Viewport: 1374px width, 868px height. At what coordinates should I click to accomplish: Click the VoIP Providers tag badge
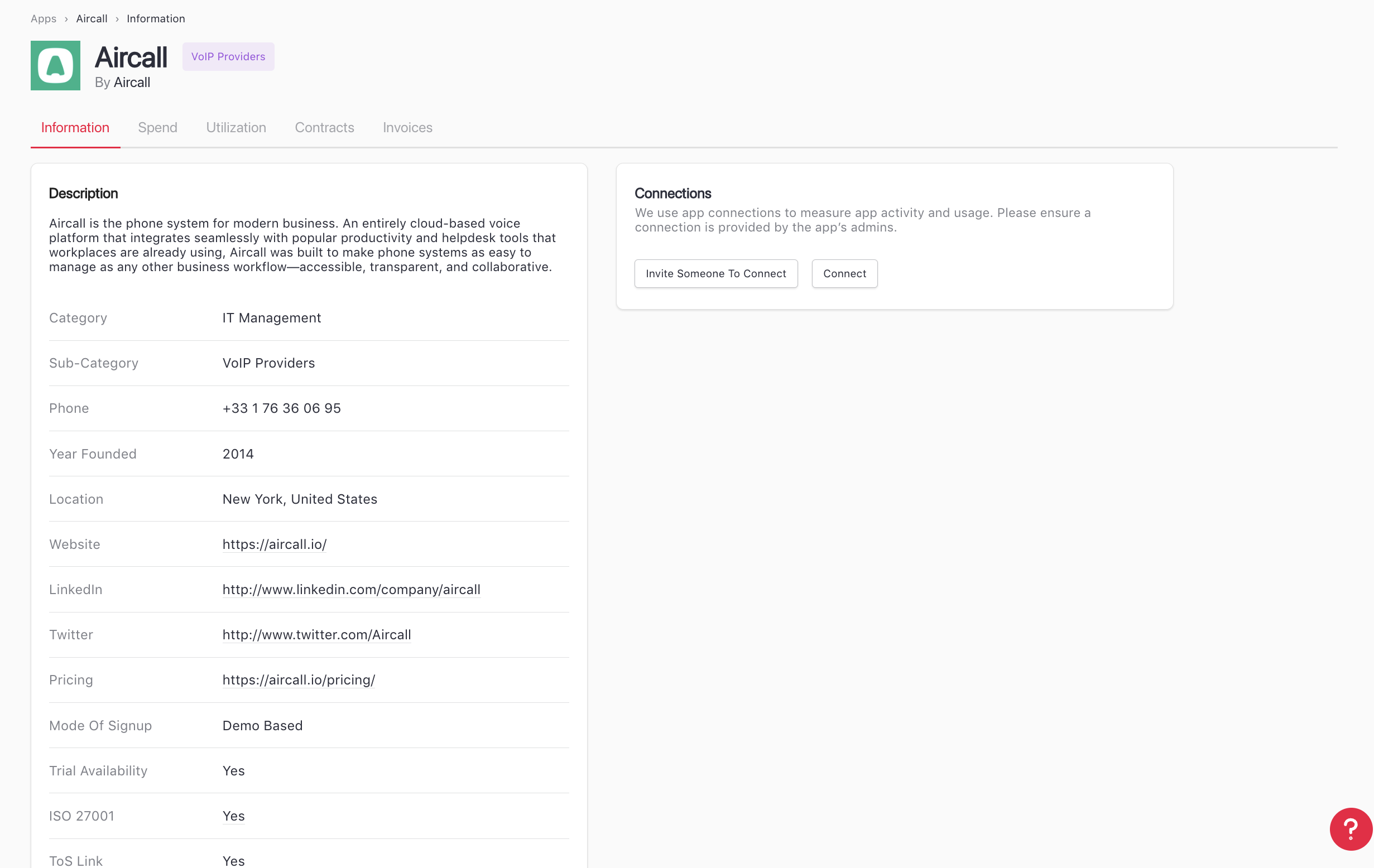228,56
